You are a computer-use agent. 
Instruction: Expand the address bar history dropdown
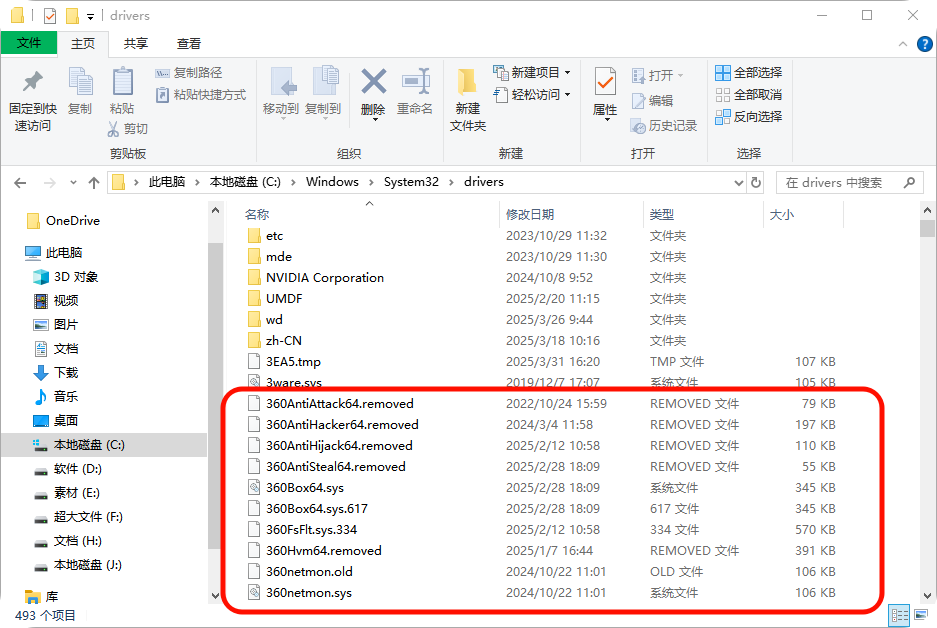739,183
